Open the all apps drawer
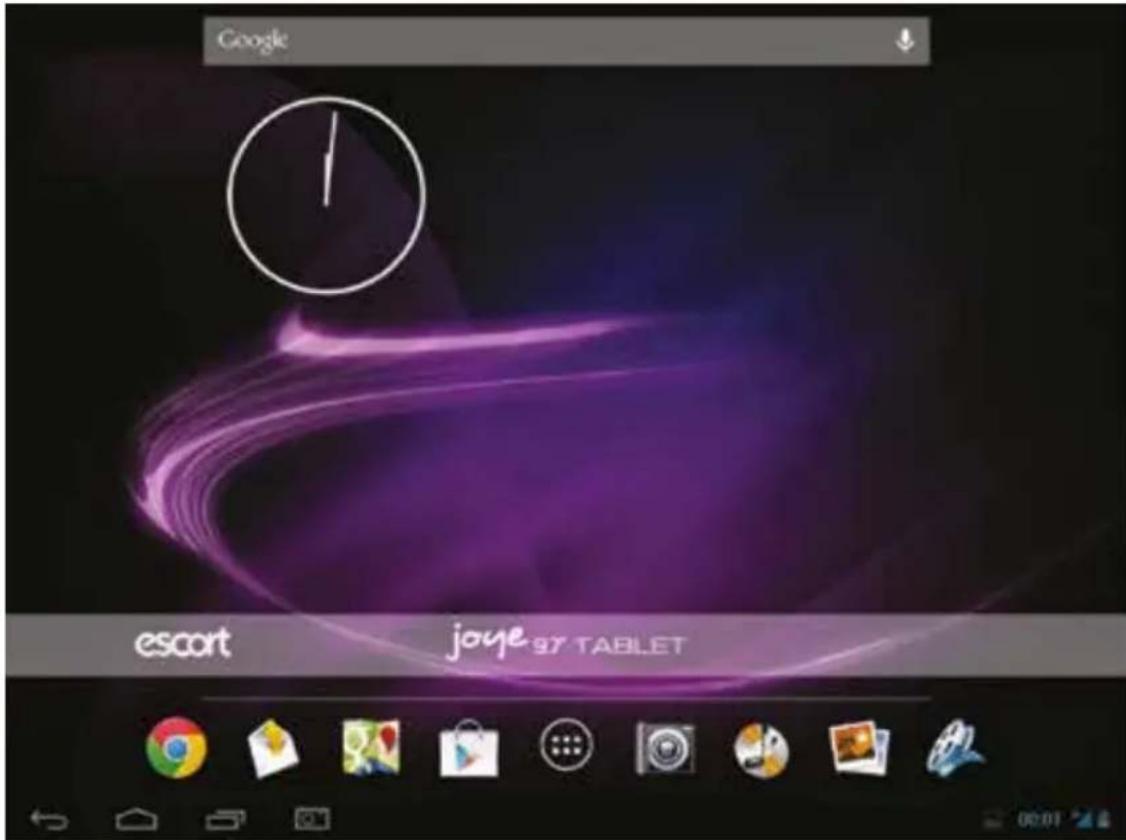This screenshot has width=1126, height=840. click(566, 746)
